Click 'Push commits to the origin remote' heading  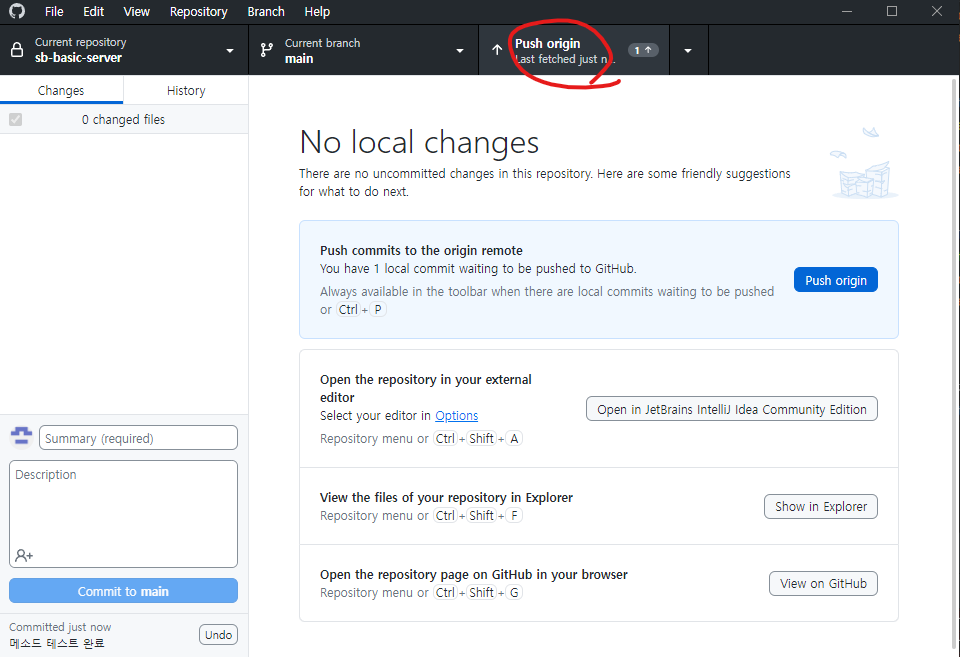(x=421, y=250)
